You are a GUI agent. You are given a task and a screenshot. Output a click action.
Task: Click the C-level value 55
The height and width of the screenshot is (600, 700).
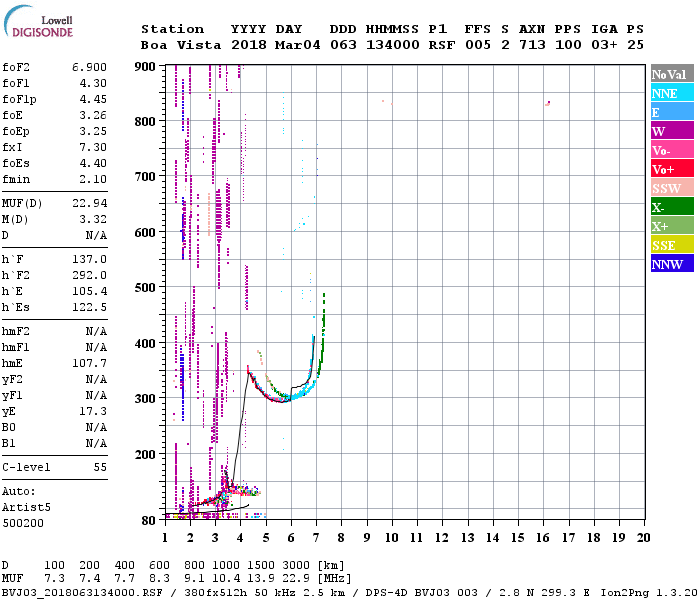tap(100, 467)
